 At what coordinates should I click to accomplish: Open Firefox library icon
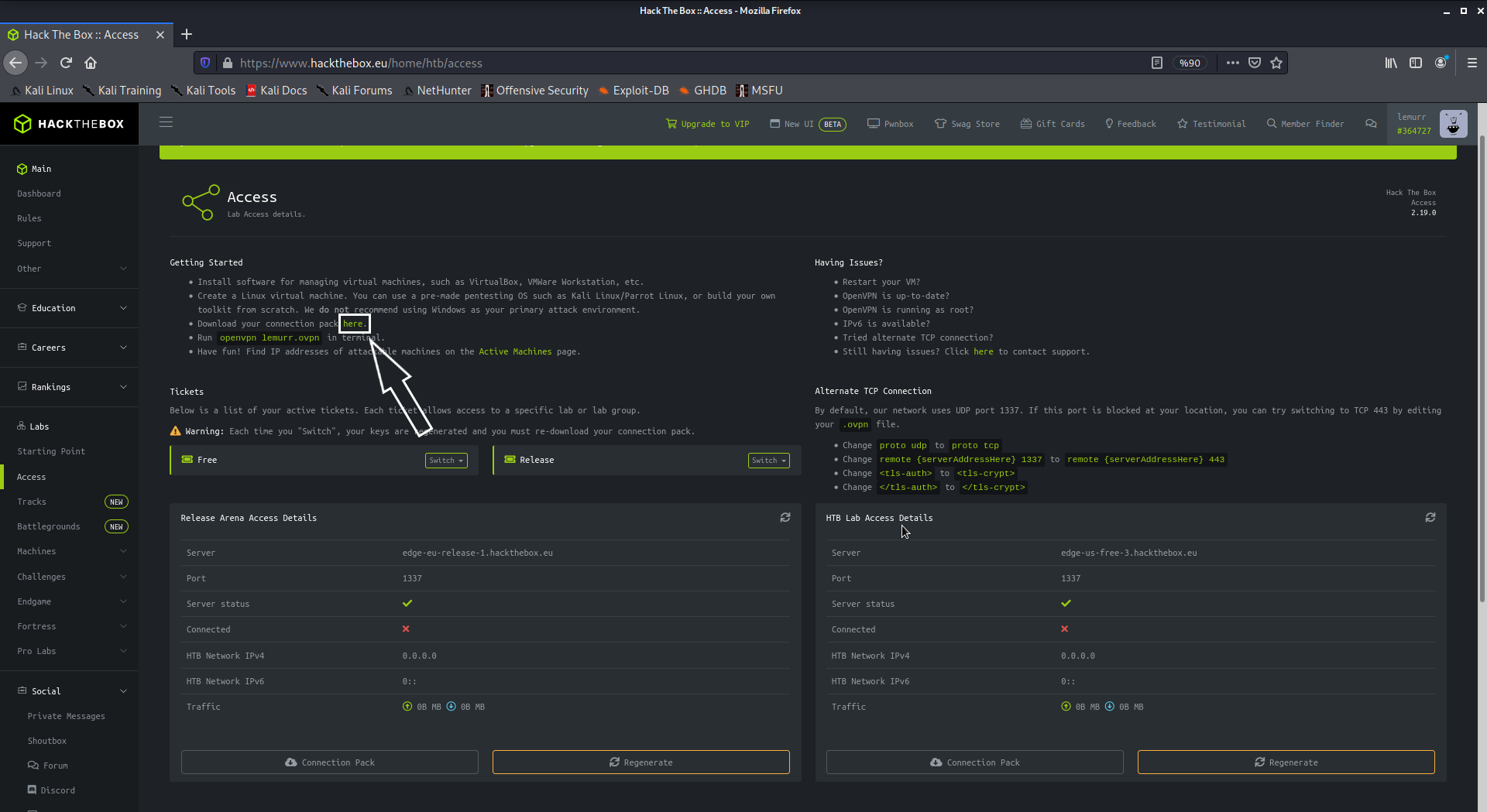1391,63
